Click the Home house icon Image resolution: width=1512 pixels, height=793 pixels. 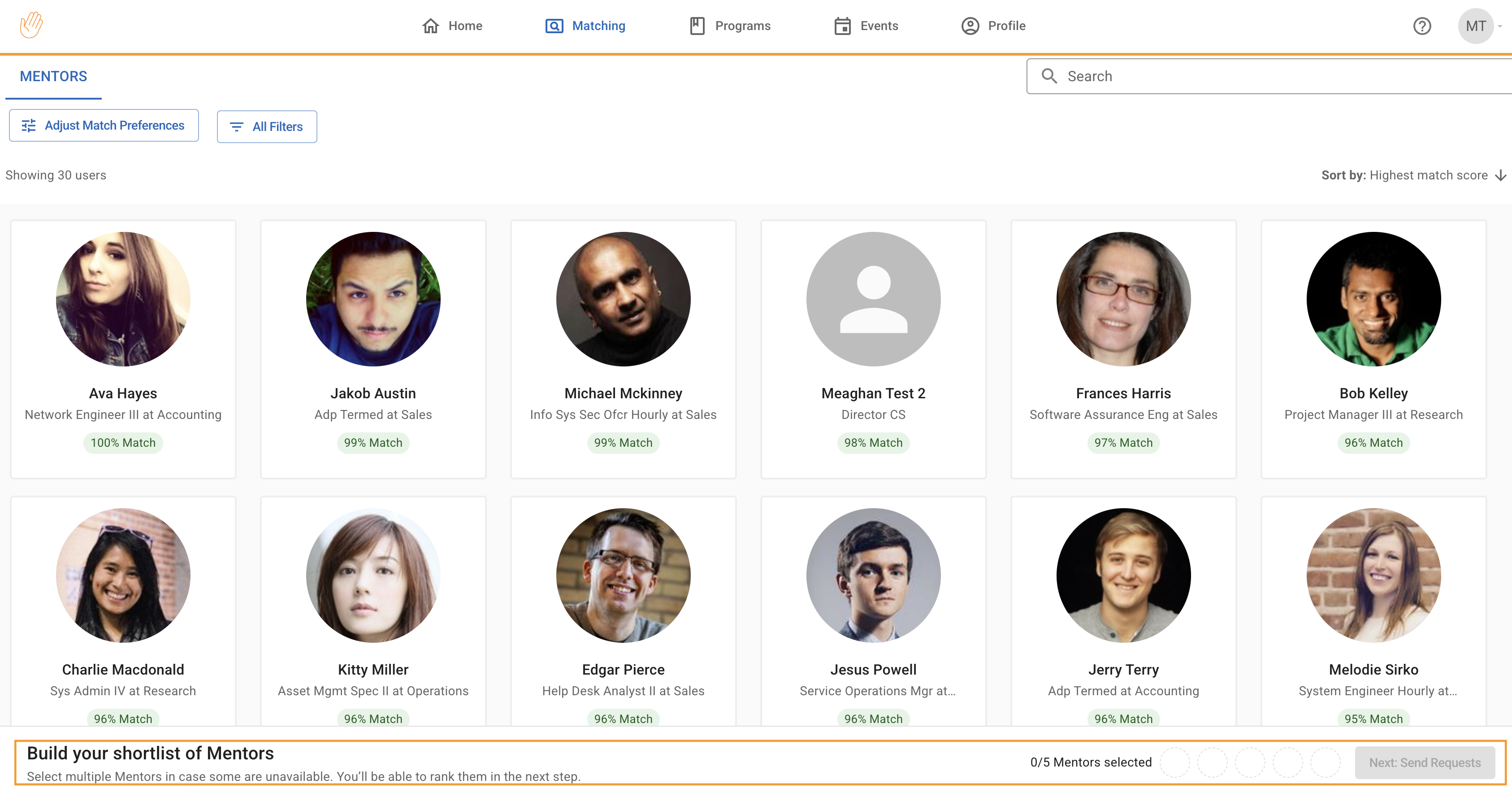(430, 26)
